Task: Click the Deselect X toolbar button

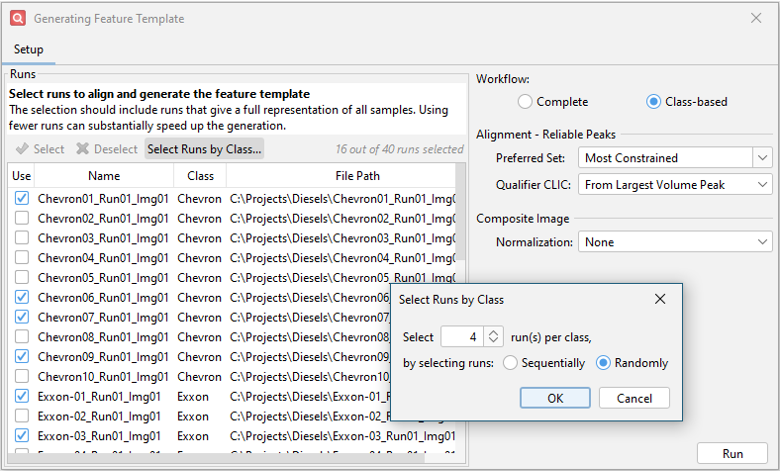Action: pyautogui.click(x=107, y=149)
